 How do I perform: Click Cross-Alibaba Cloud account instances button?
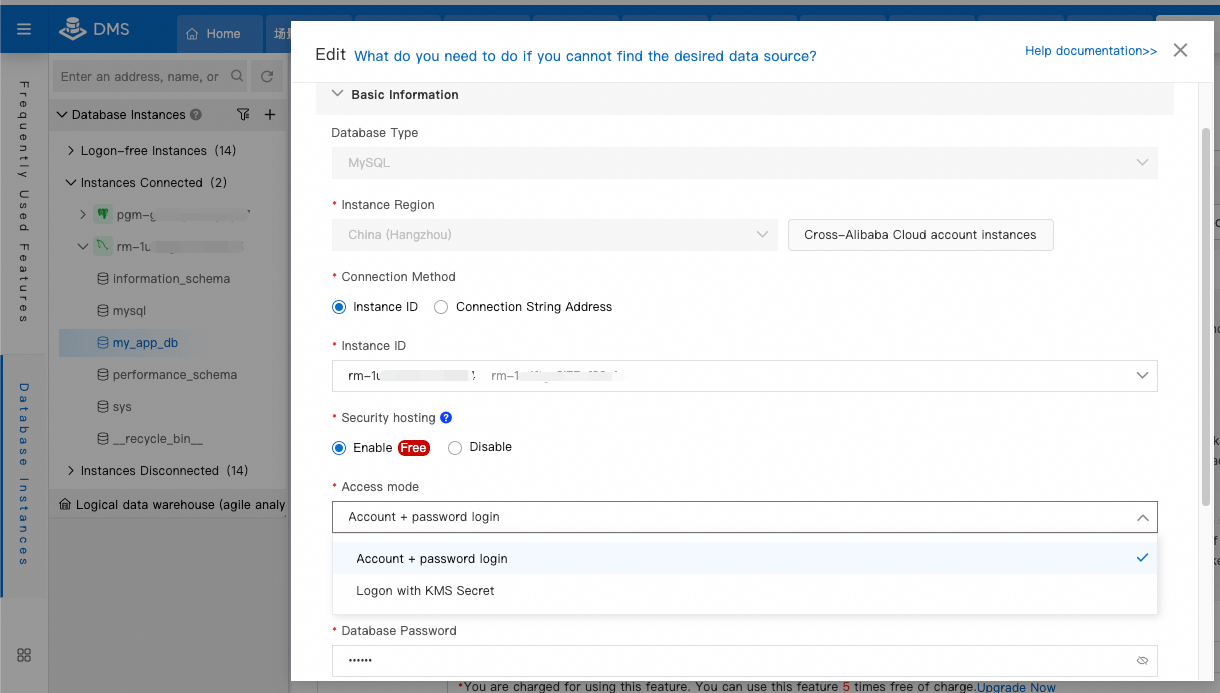[920, 235]
